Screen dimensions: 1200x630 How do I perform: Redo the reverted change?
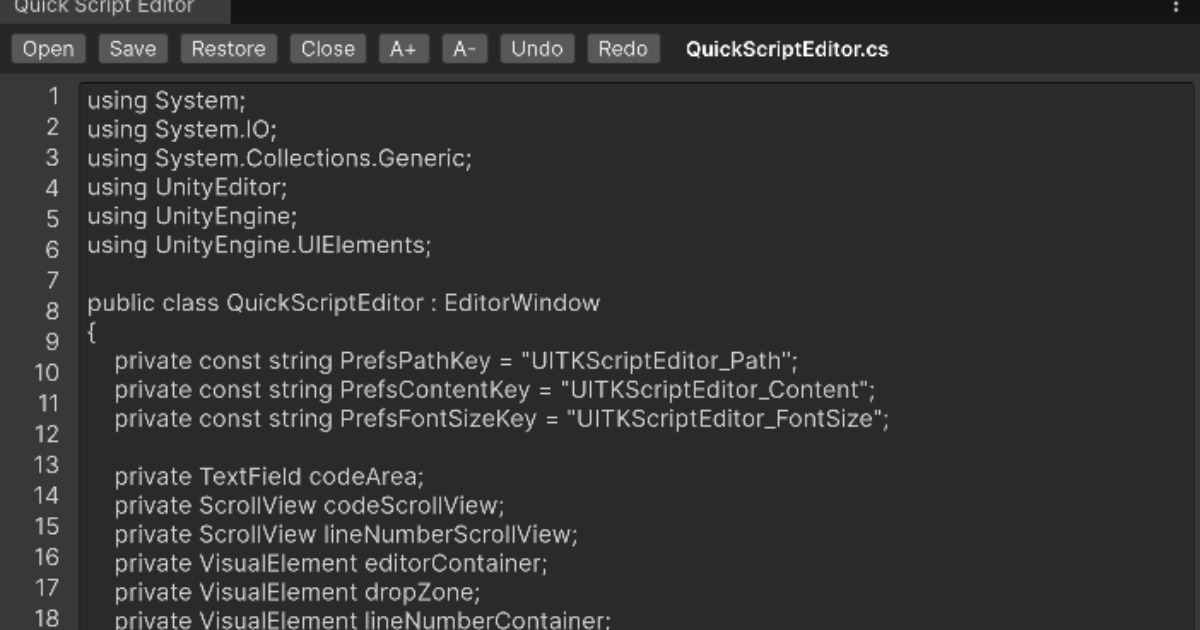623,48
